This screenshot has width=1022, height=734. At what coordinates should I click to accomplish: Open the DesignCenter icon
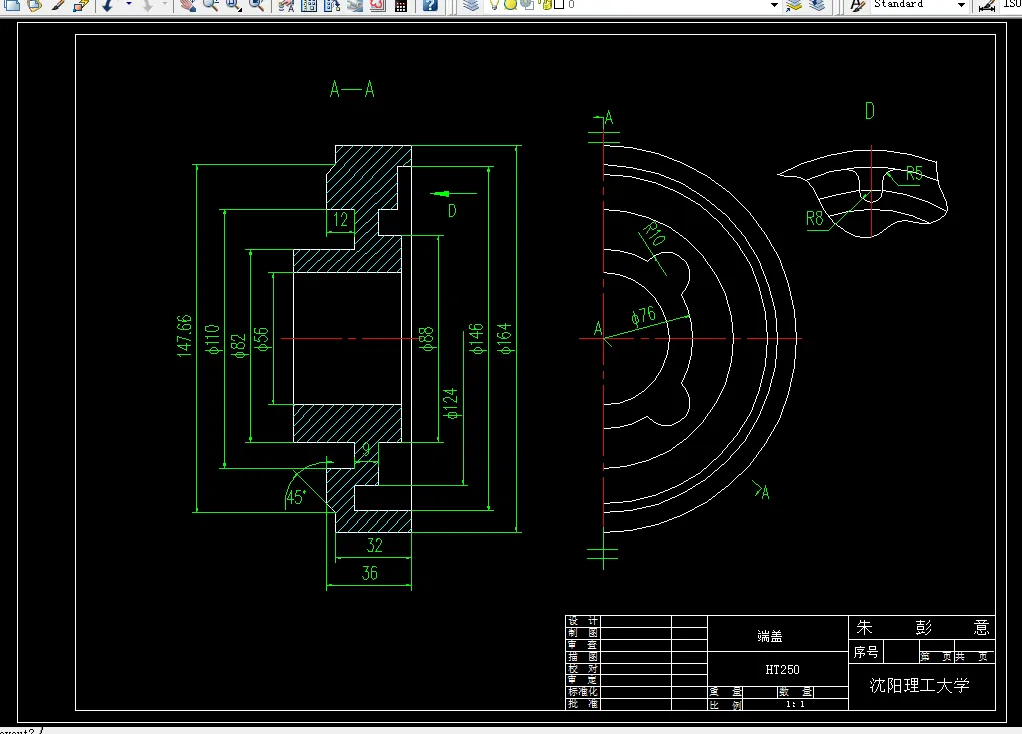point(310,5)
